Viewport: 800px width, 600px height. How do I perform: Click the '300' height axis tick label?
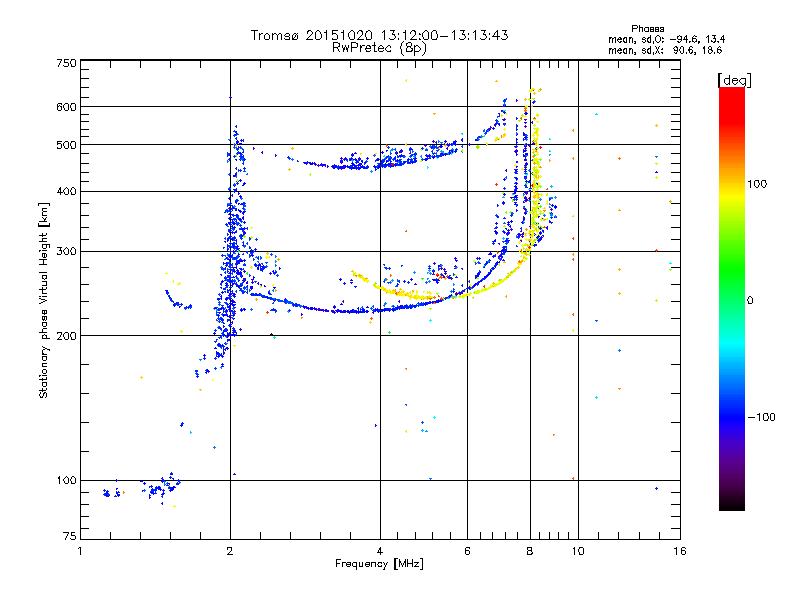pyautogui.click(x=66, y=251)
